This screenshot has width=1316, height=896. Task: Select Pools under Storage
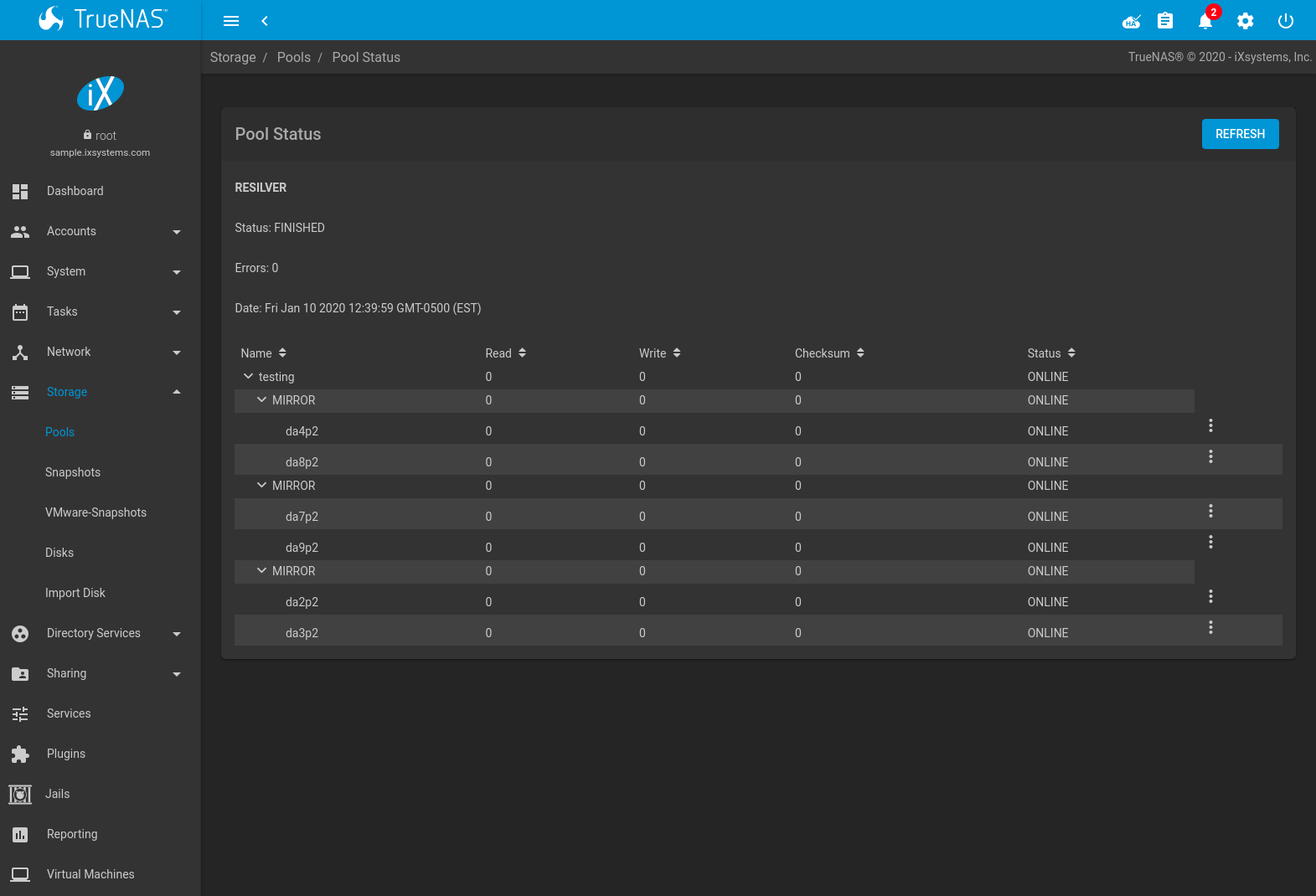click(59, 432)
